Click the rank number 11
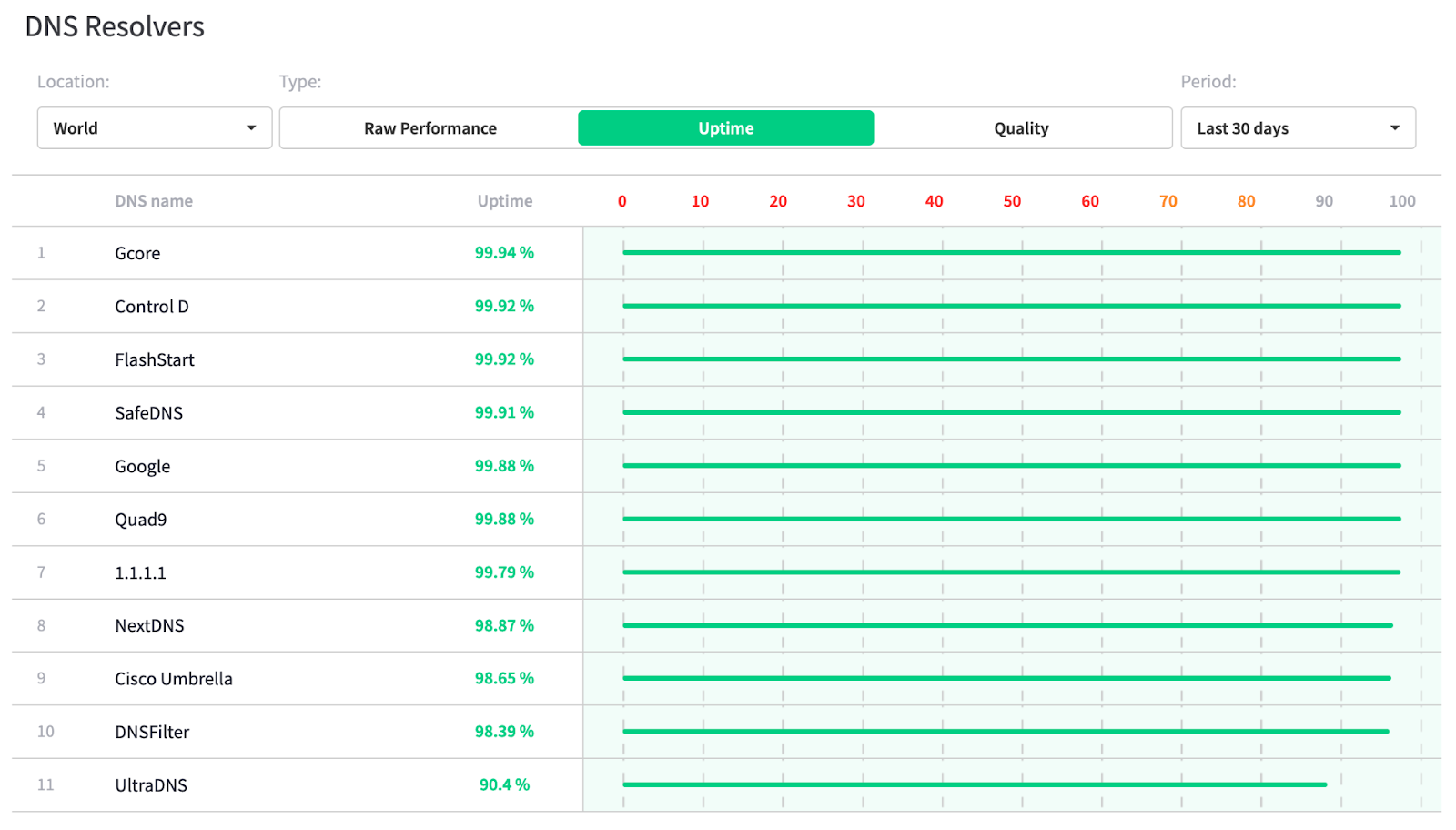The image size is (1456, 830). [x=45, y=784]
